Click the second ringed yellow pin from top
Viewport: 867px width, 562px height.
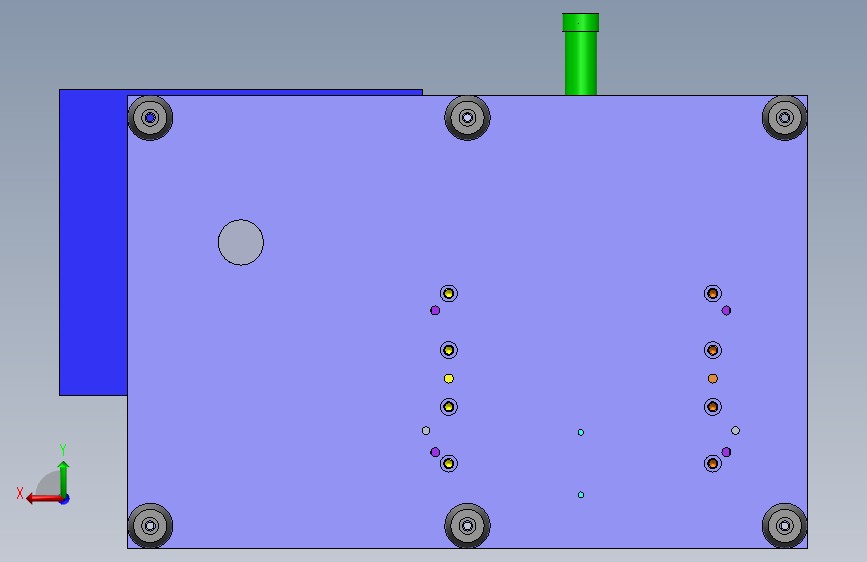click(448, 350)
